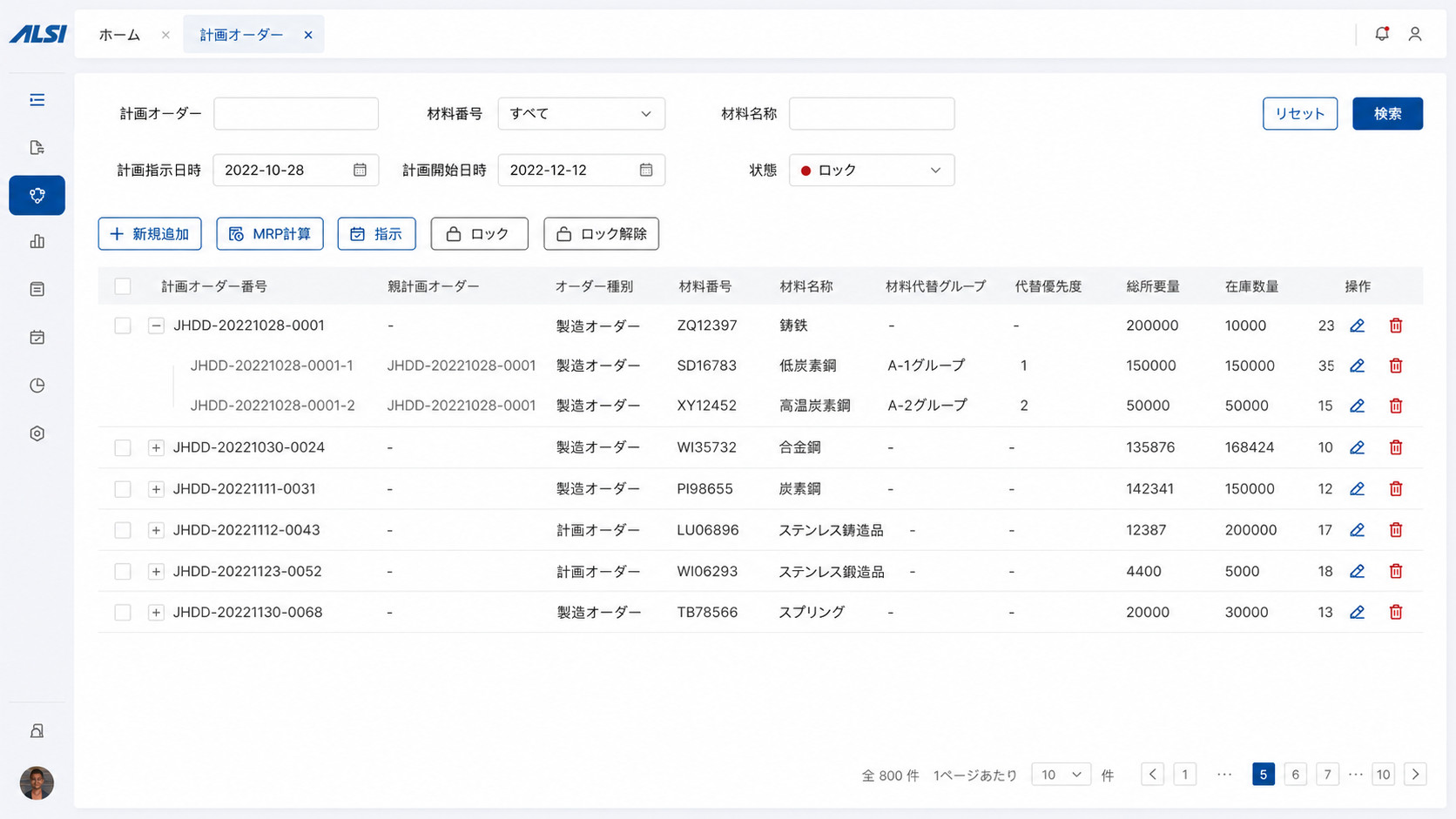Screen dimensions: 1456x819
Task: Click the ALSI logo
Action: tap(37, 34)
